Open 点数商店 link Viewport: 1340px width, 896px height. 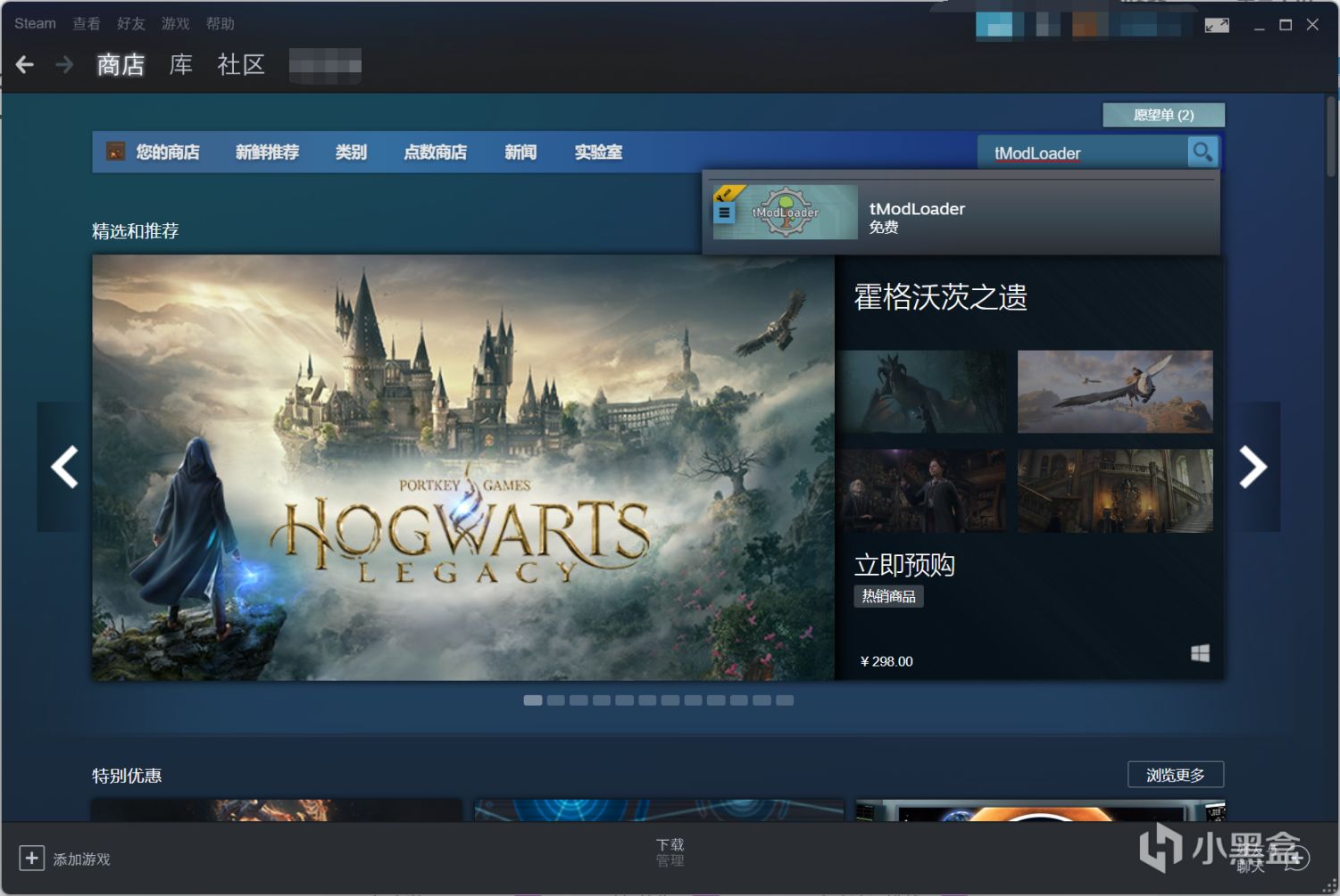tap(435, 152)
